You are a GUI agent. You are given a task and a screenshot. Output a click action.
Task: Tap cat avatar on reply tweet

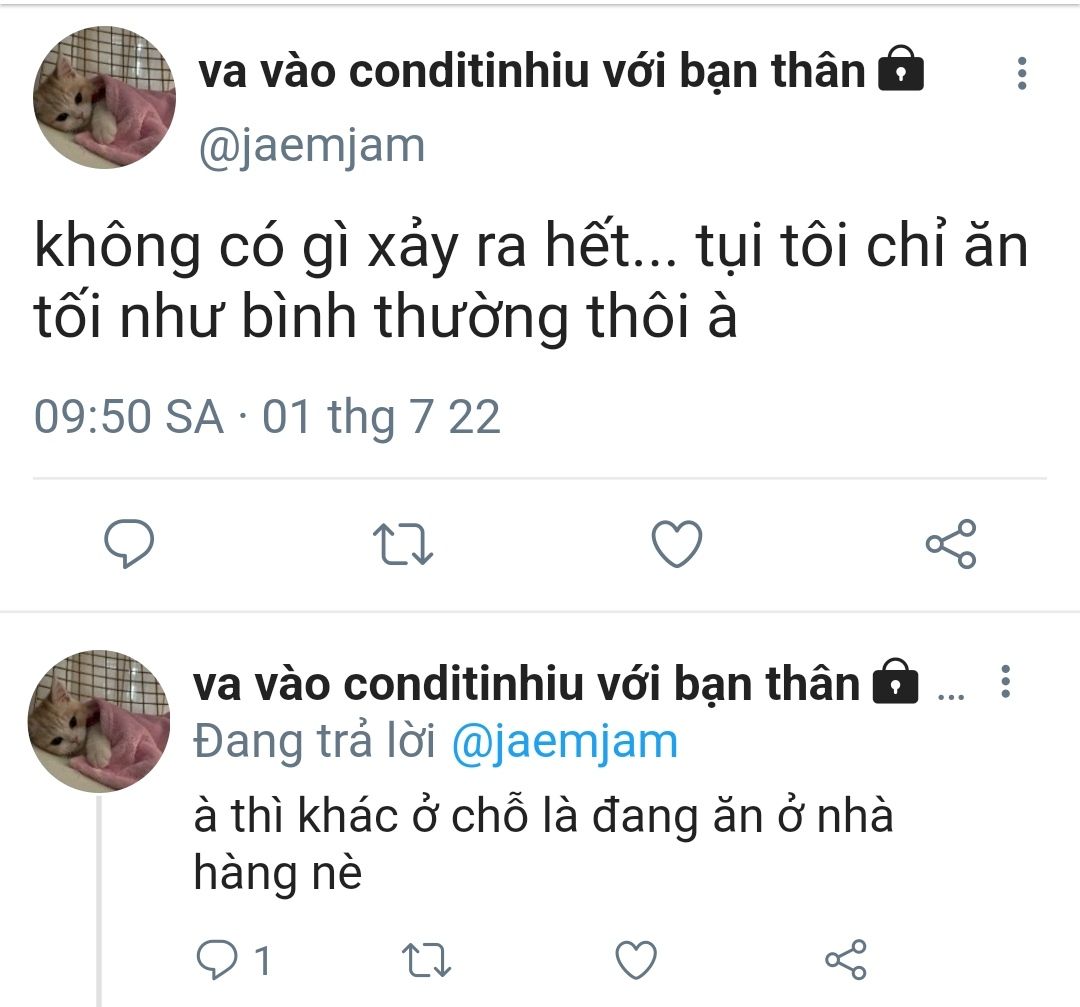(98, 720)
